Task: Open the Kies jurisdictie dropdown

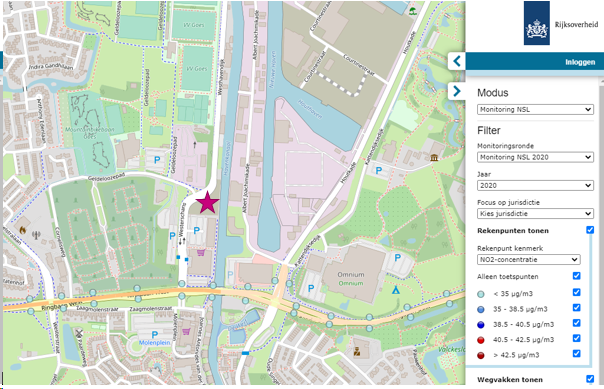Action: pyautogui.click(x=535, y=213)
